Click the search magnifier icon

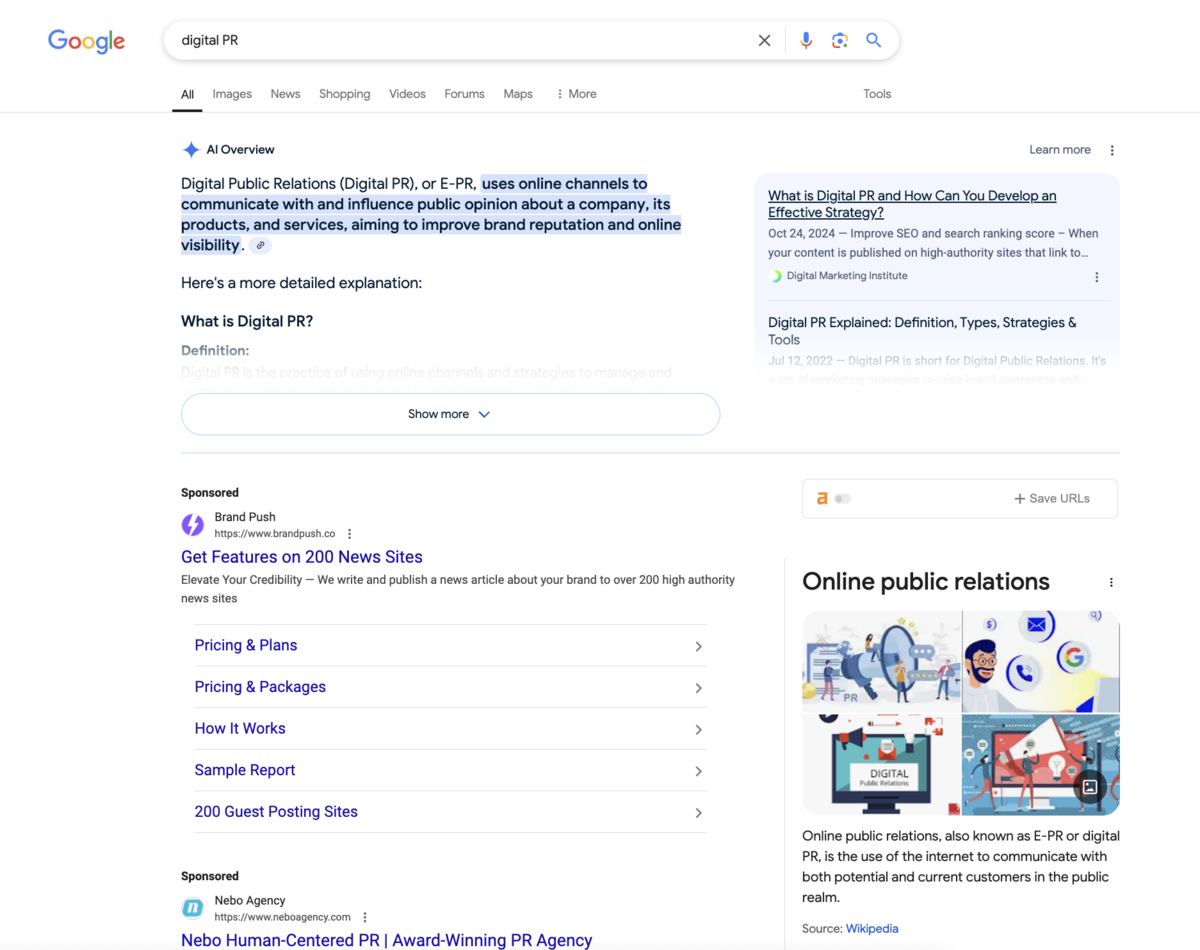click(872, 40)
